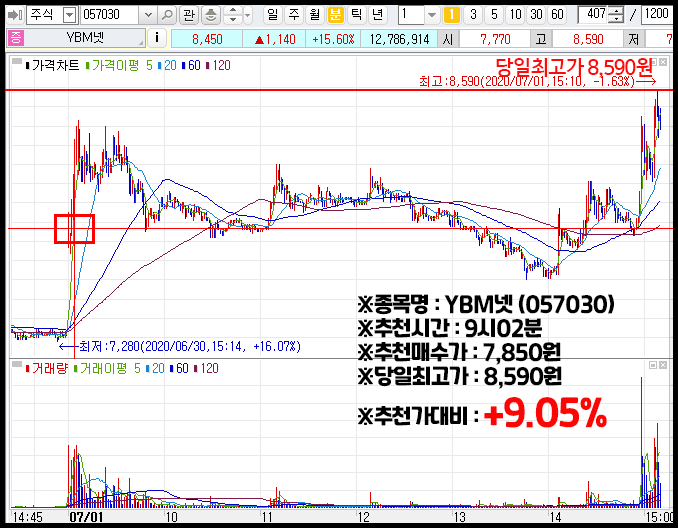The height and width of the screenshot is (528, 678).
Task: Click the i stock info button
Action: click(157, 38)
